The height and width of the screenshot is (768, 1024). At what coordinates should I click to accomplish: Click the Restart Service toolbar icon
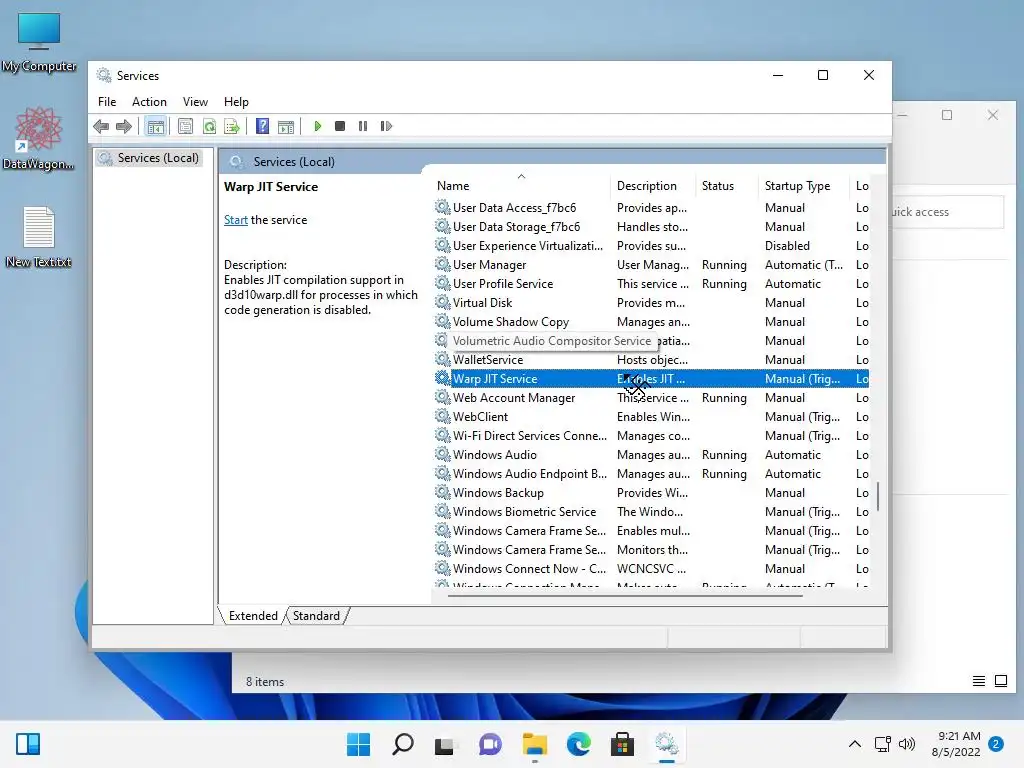386,126
